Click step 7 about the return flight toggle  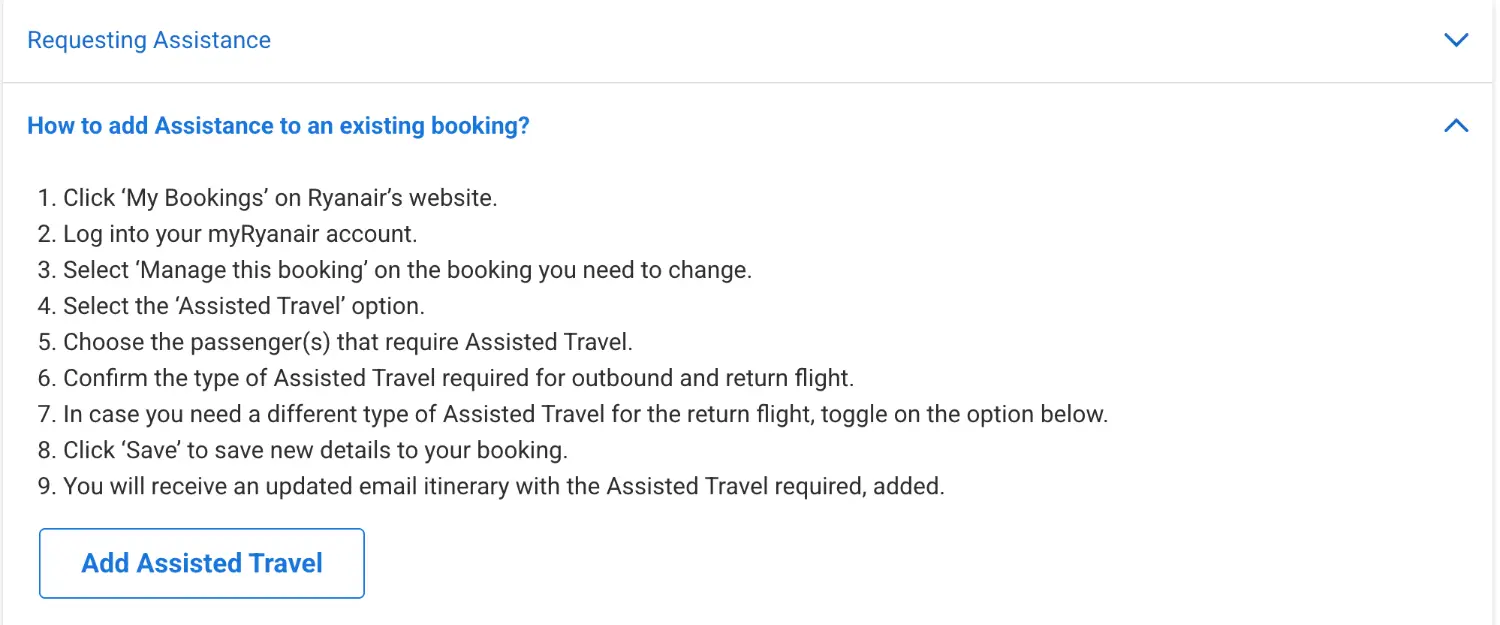point(585,414)
